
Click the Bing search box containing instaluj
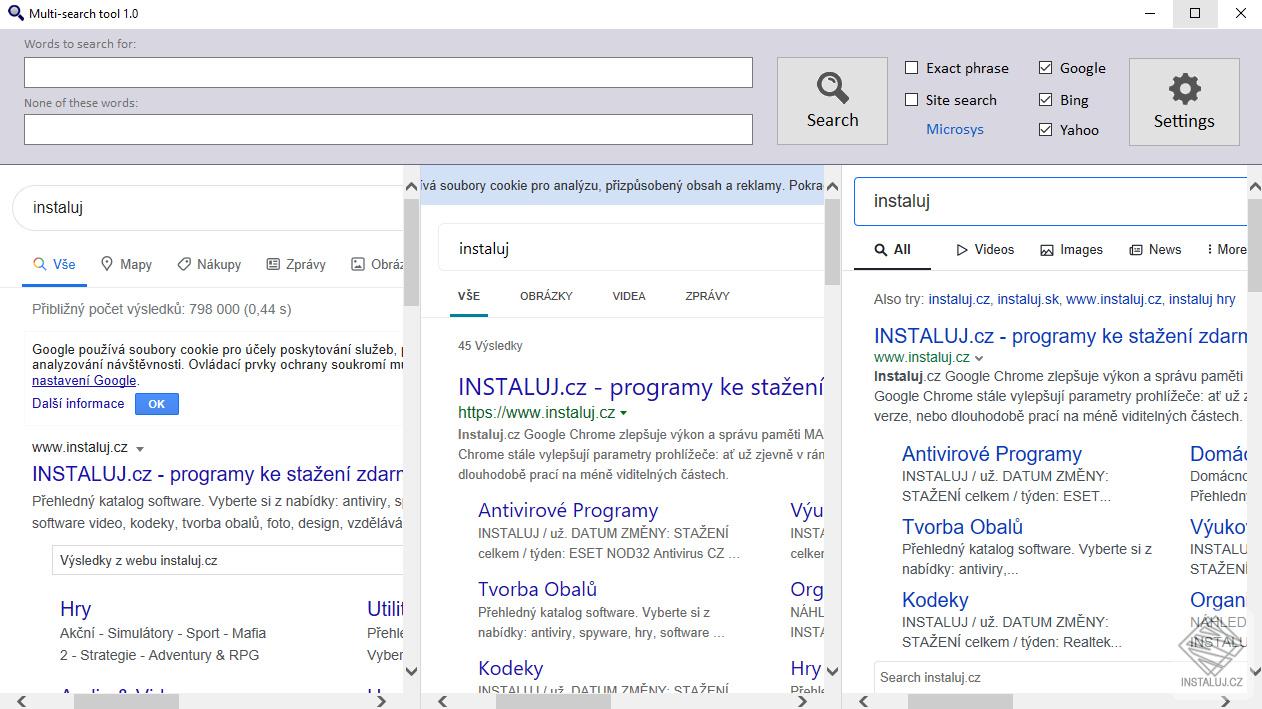[632, 248]
